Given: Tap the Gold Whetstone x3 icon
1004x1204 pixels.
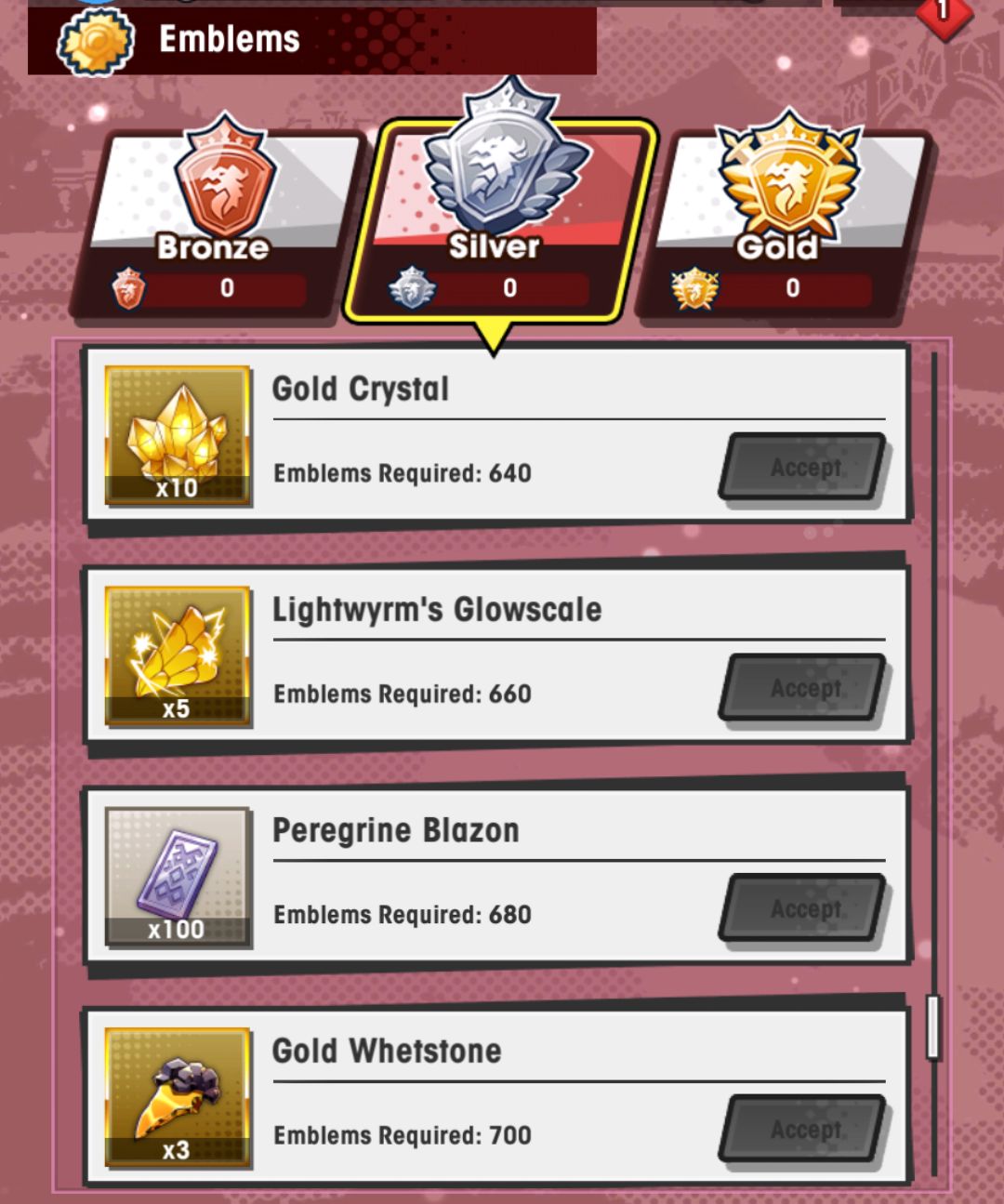Looking at the screenshot, I should pyautogui.click(x=178, y=1097).
